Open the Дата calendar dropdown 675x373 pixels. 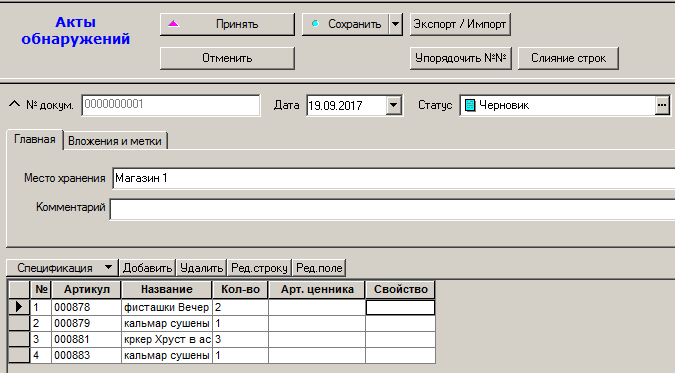click(x=394, y=106)
